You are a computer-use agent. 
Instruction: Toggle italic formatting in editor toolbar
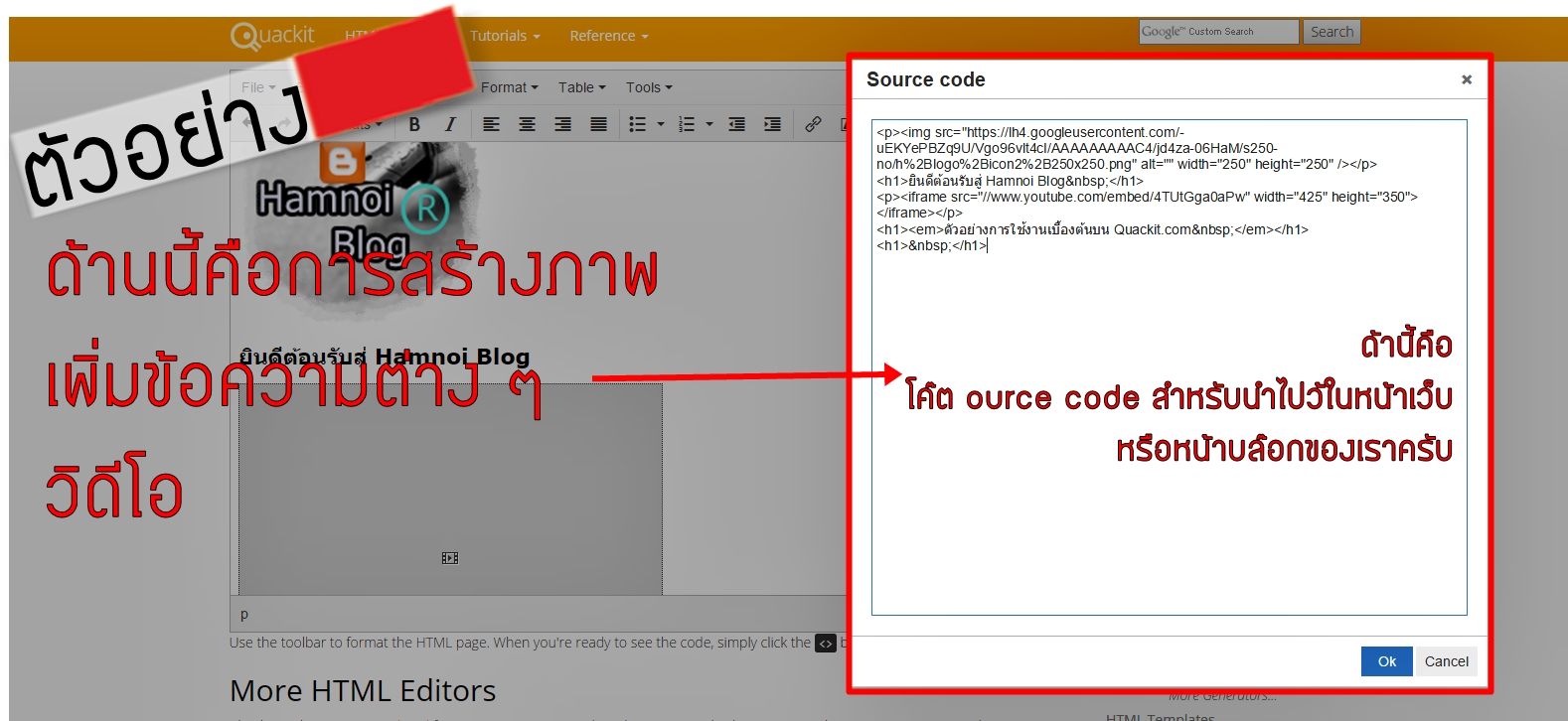tap(450, 124)
